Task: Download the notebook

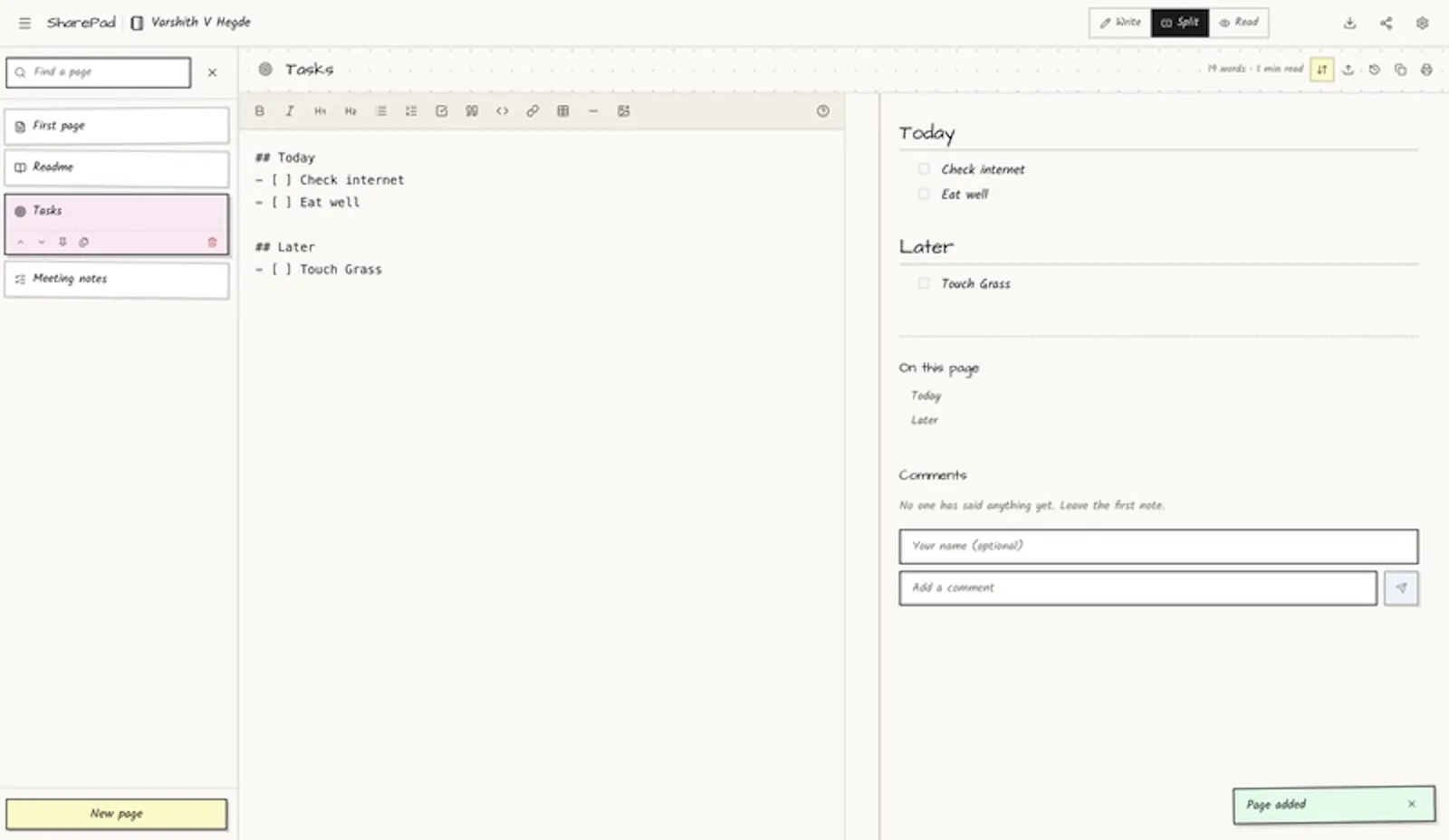Action: (1349, 23)
